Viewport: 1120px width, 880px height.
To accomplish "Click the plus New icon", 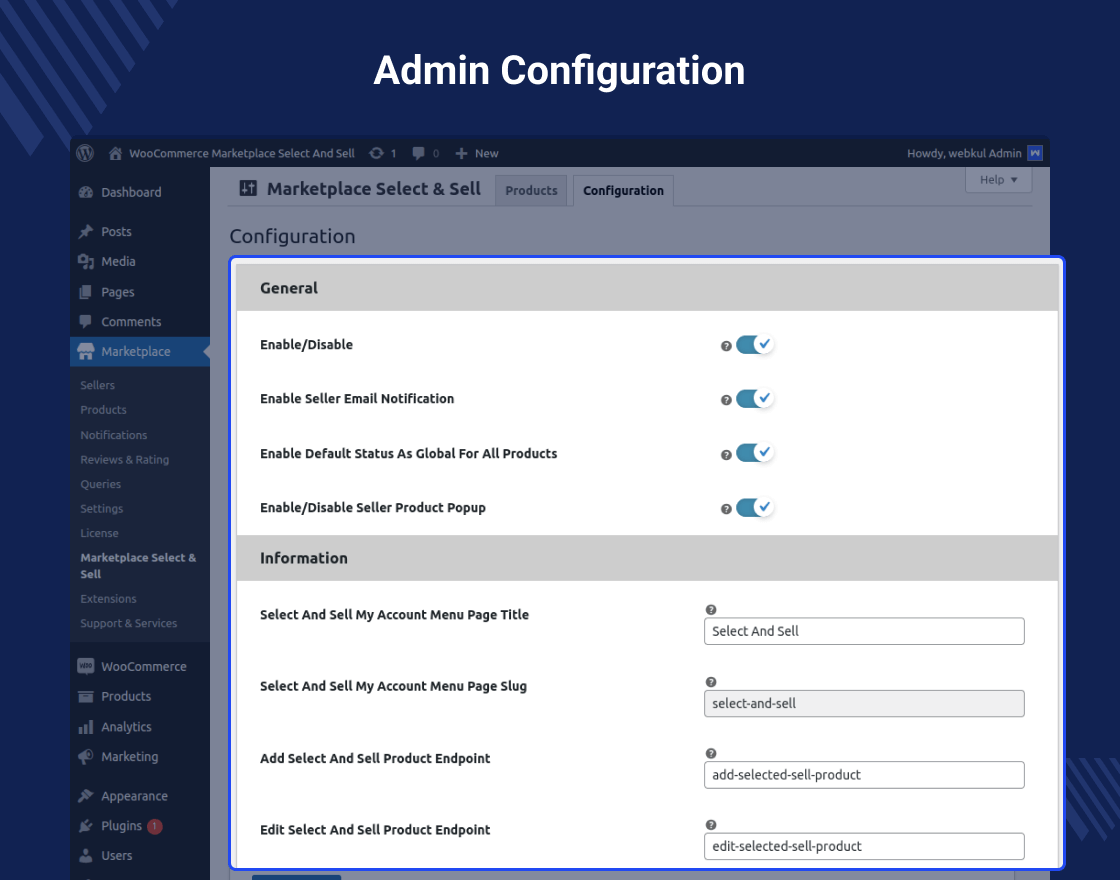I will (x=461, y=154).
